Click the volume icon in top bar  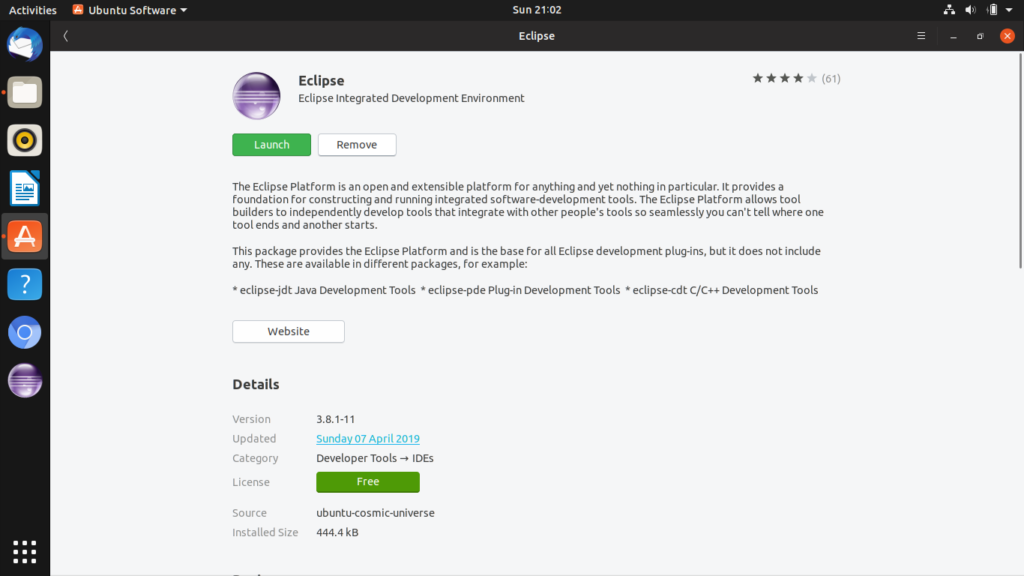970,10
